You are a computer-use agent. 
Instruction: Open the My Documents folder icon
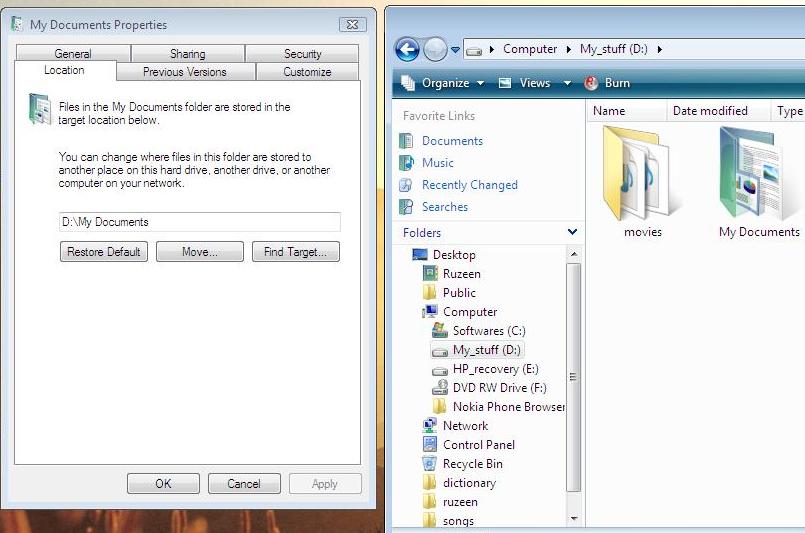(x=758, y=177)
